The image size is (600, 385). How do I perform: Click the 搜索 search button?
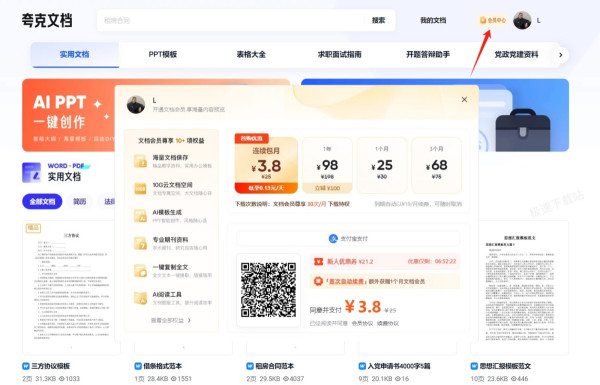pos(378,20)
